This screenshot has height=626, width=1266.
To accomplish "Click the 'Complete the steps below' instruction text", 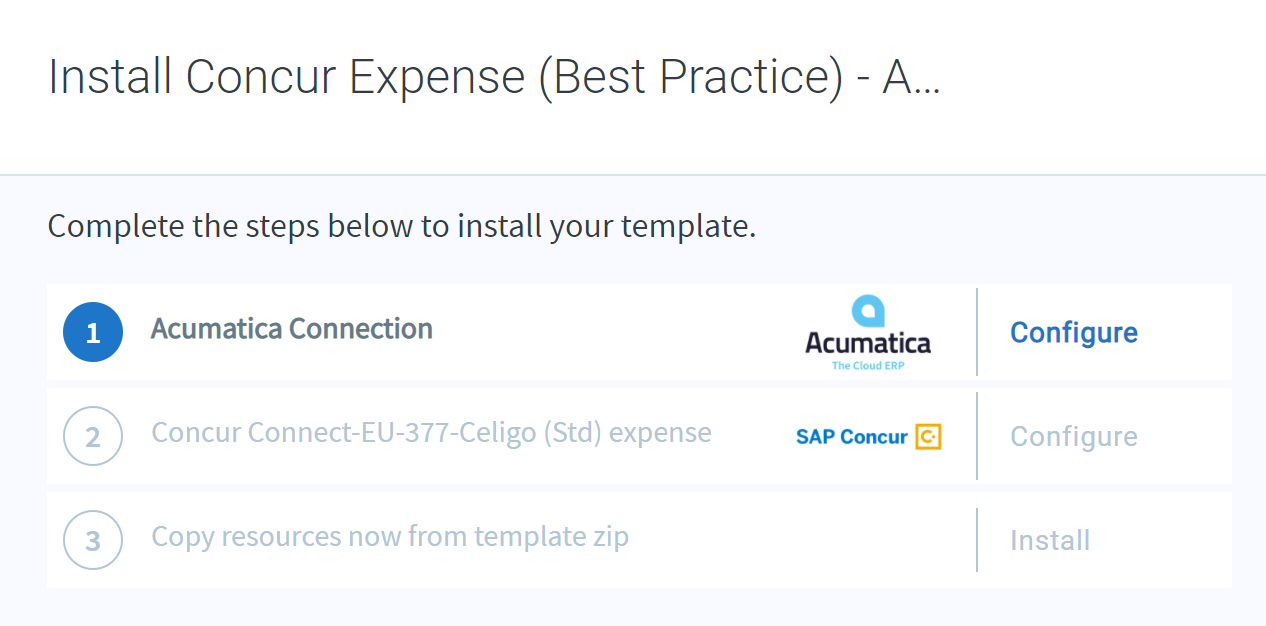I will tap(401, 226).
